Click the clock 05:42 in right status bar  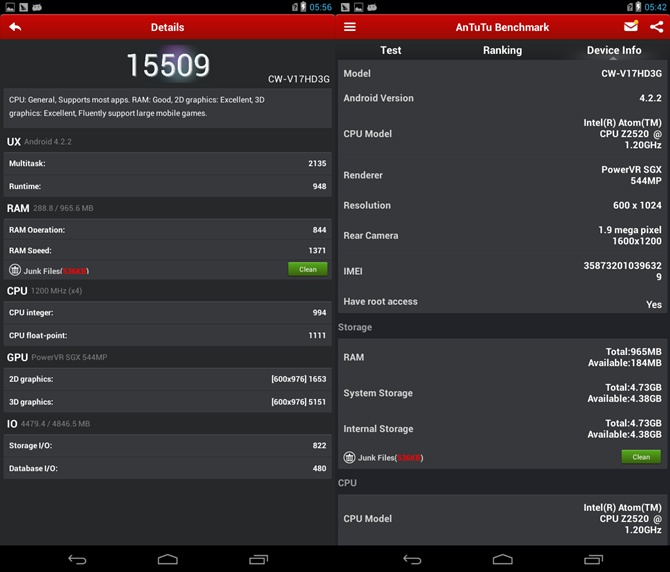[655, 7]
